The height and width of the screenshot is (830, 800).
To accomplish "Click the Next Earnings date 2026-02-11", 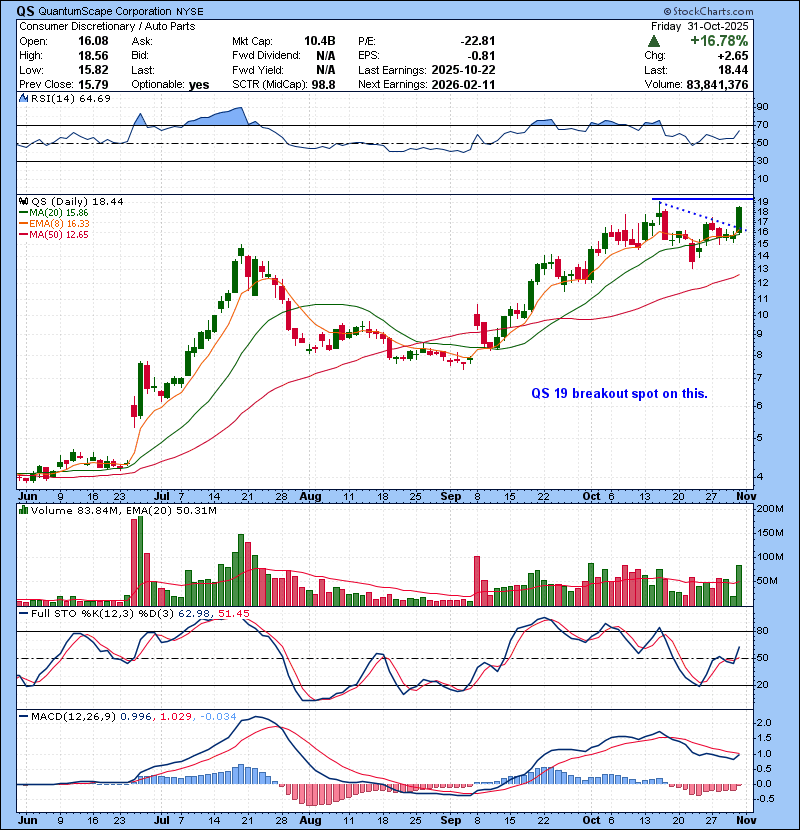I will click(x=463, y=85).
